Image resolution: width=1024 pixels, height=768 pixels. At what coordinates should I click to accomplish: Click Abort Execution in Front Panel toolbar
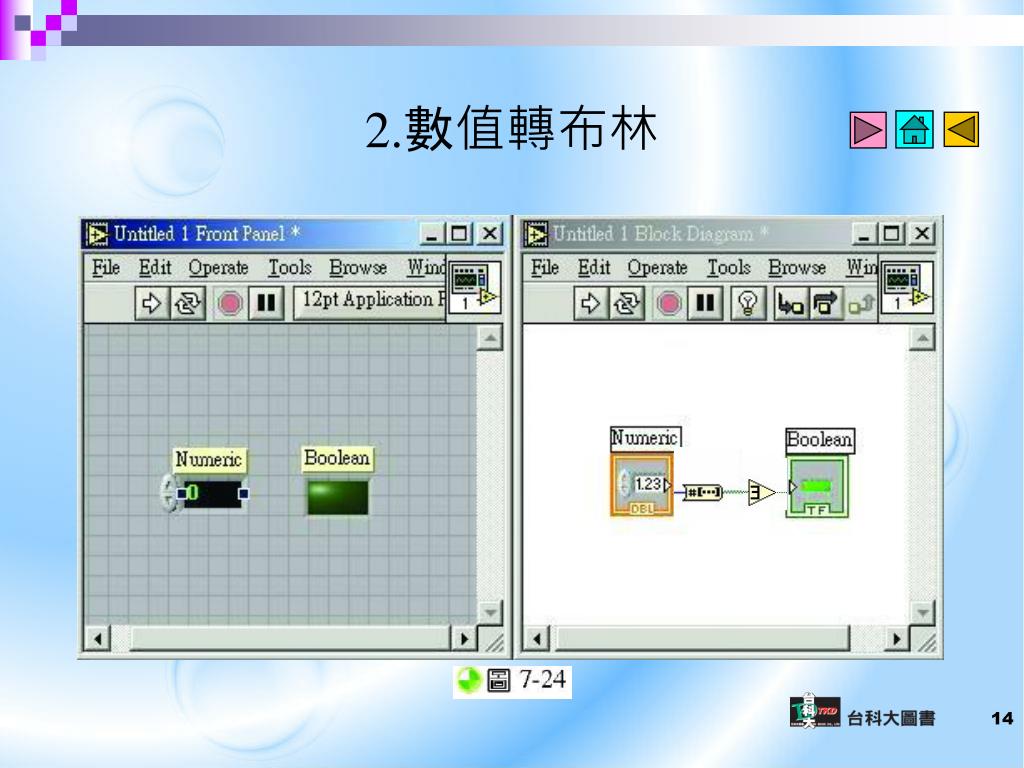[230, 304]
